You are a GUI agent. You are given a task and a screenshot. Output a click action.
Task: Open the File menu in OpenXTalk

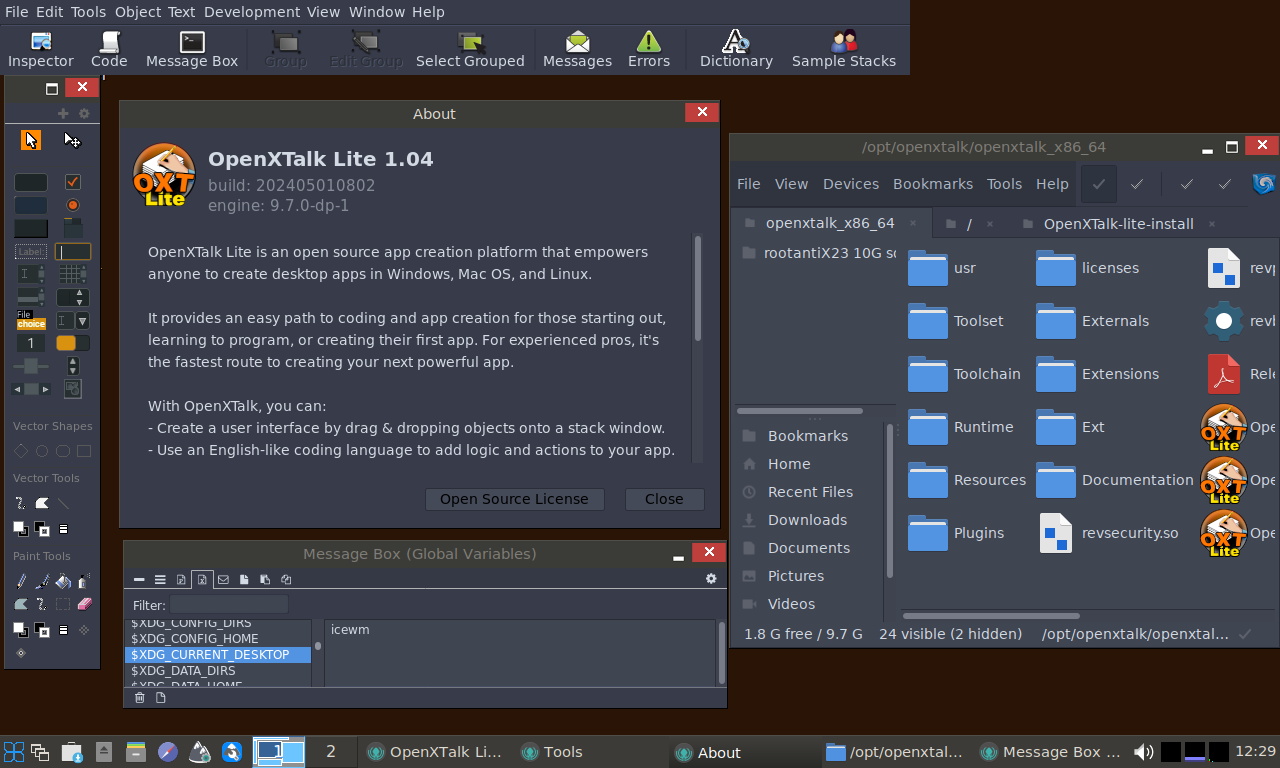coord(16,12)
